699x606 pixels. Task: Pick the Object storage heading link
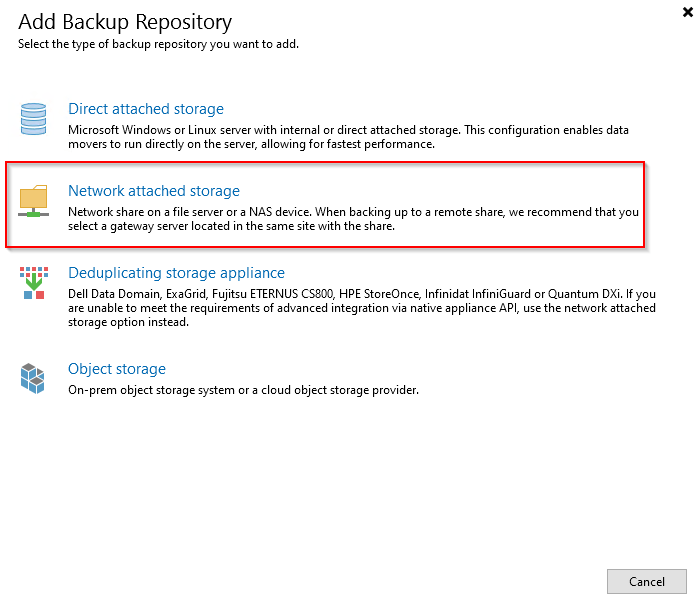click(116, 369)
